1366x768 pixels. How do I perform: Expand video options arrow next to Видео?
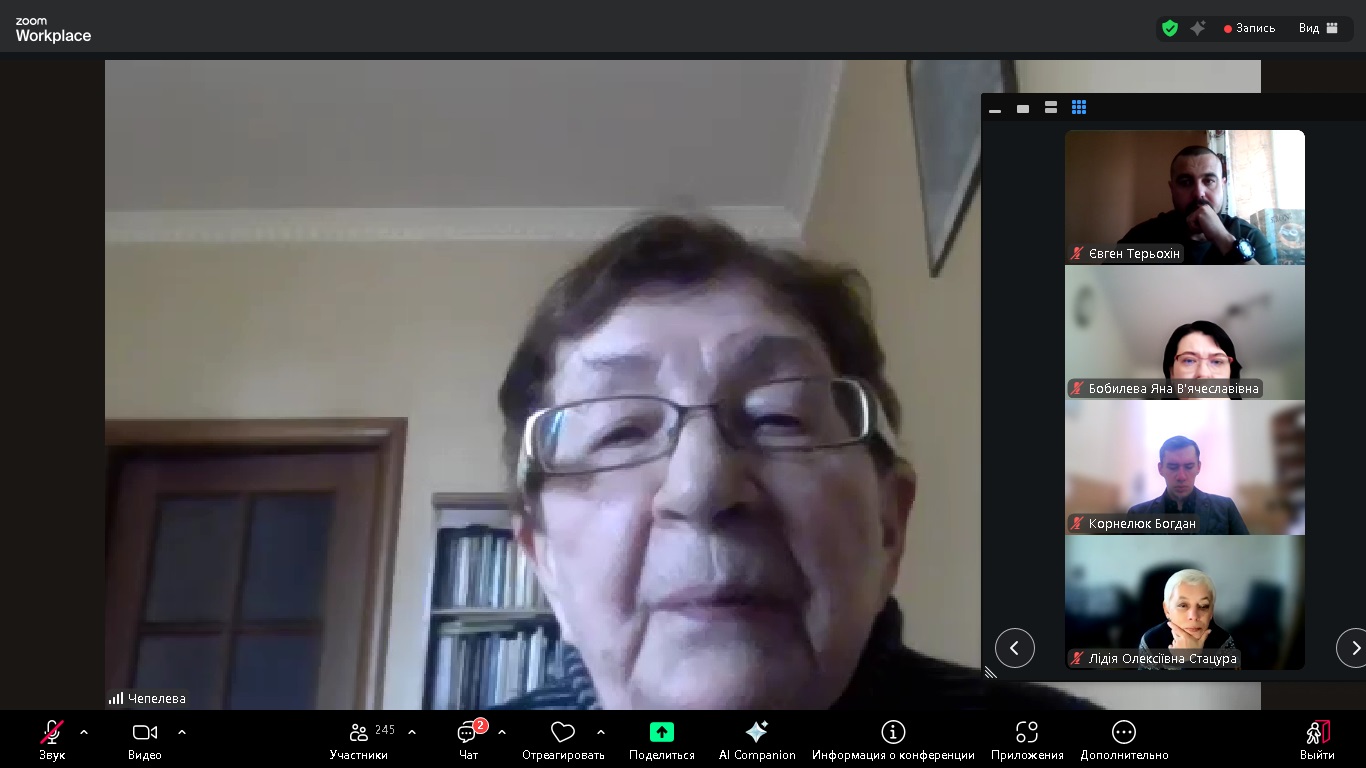pyautogui.click(x=182, y=732)
